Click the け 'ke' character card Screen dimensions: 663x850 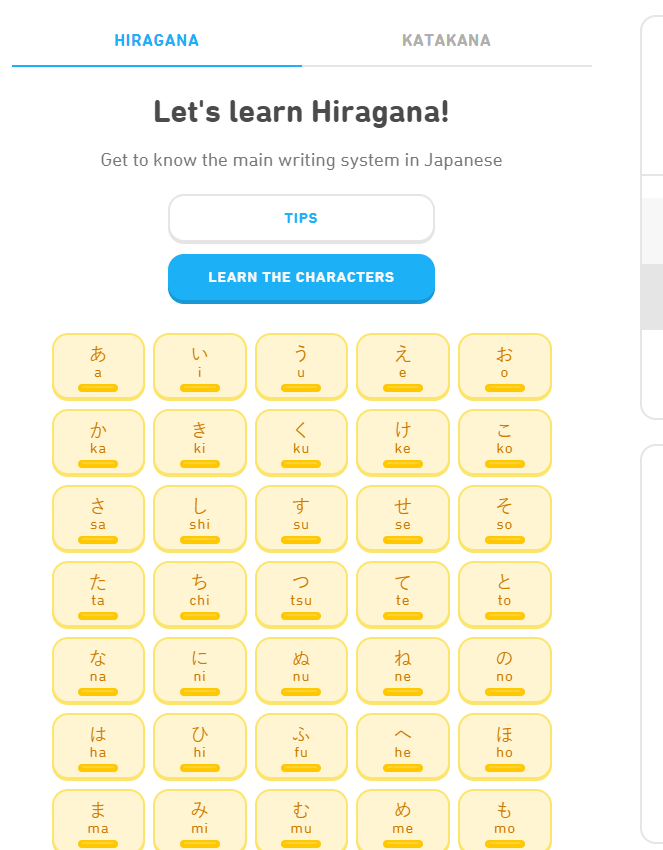tap(403, 442)
